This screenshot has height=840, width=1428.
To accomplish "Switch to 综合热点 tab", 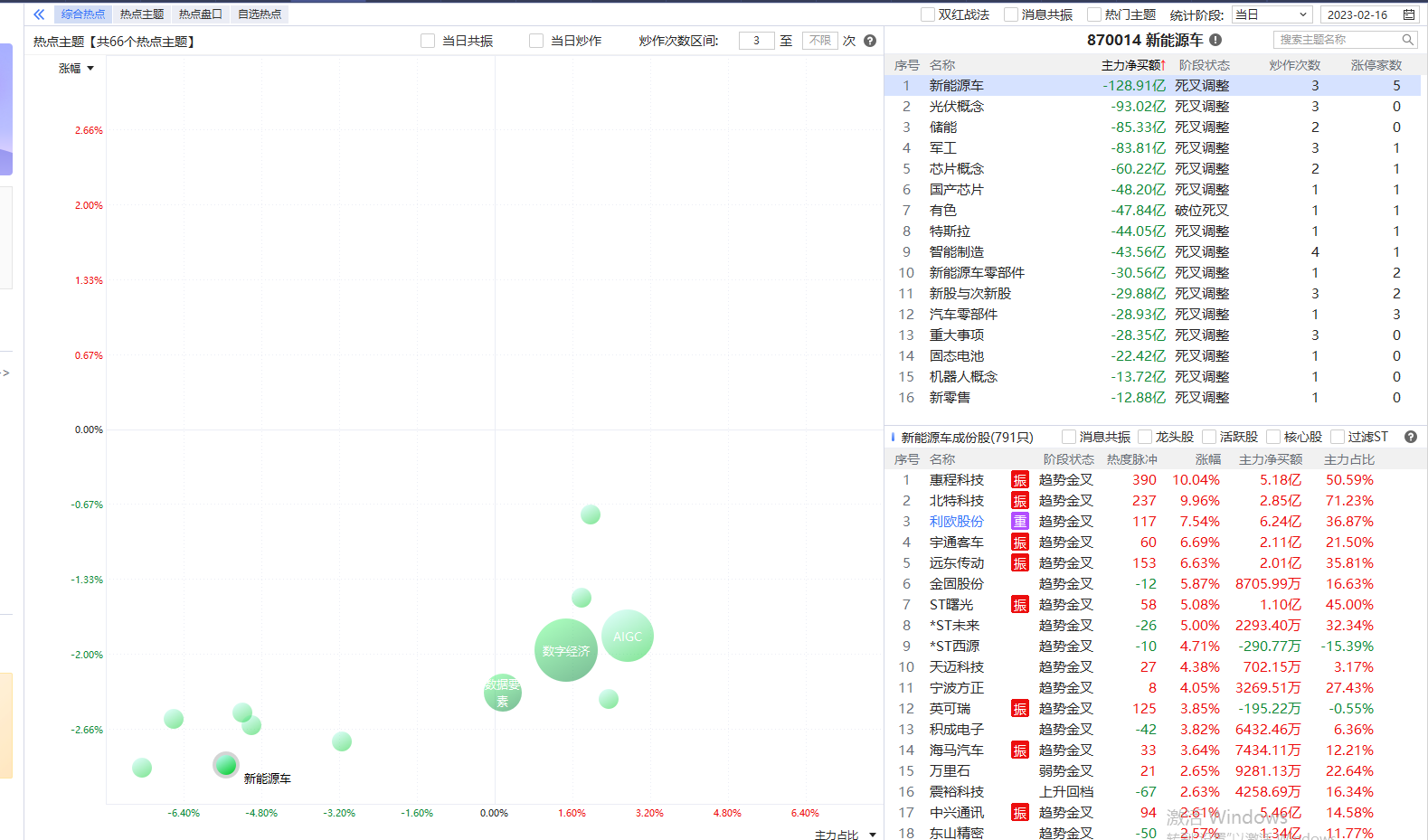I will point(83,14).
